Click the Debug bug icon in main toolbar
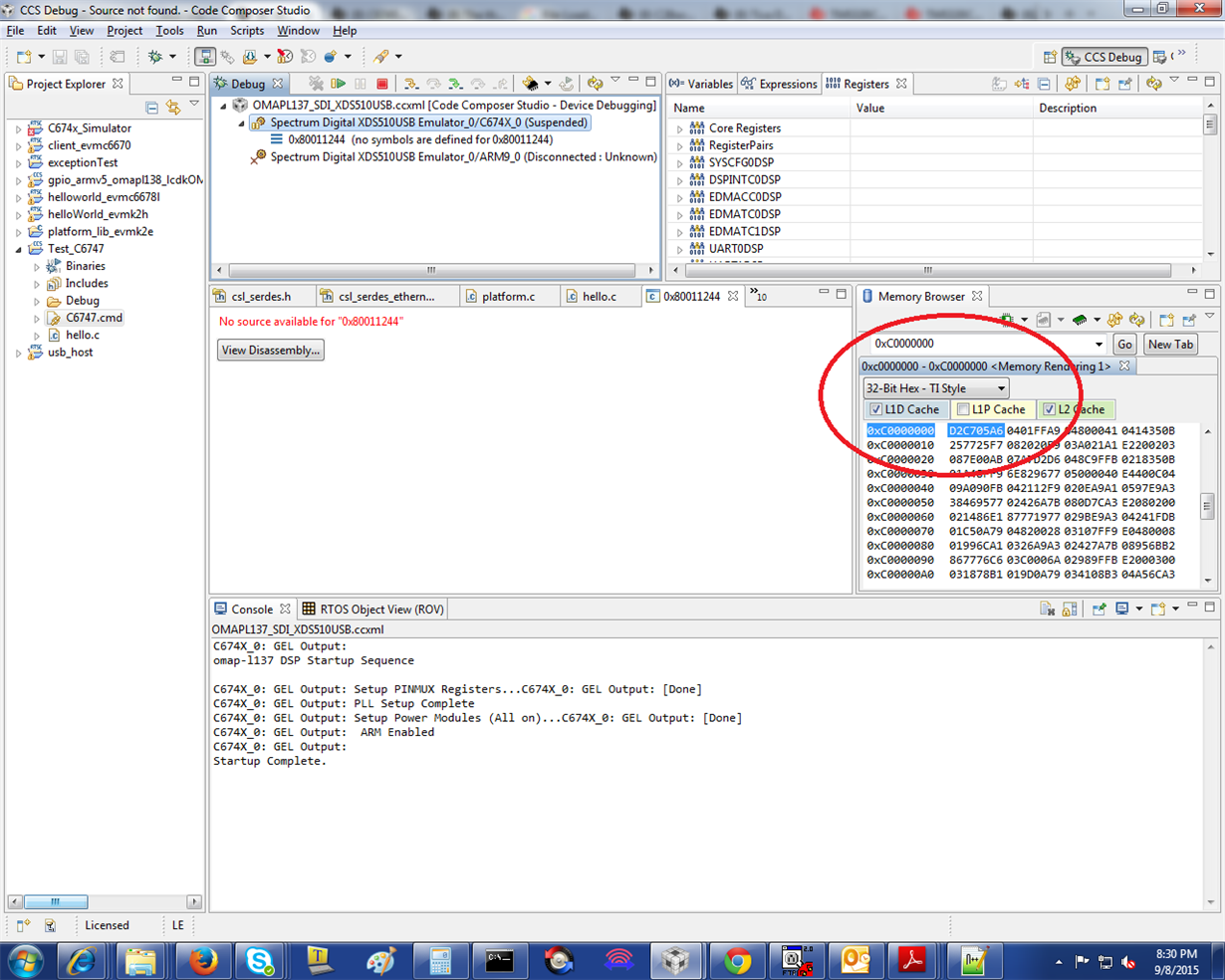Image resolution: width=1225 pixels, height=980 pixels. 155,57
